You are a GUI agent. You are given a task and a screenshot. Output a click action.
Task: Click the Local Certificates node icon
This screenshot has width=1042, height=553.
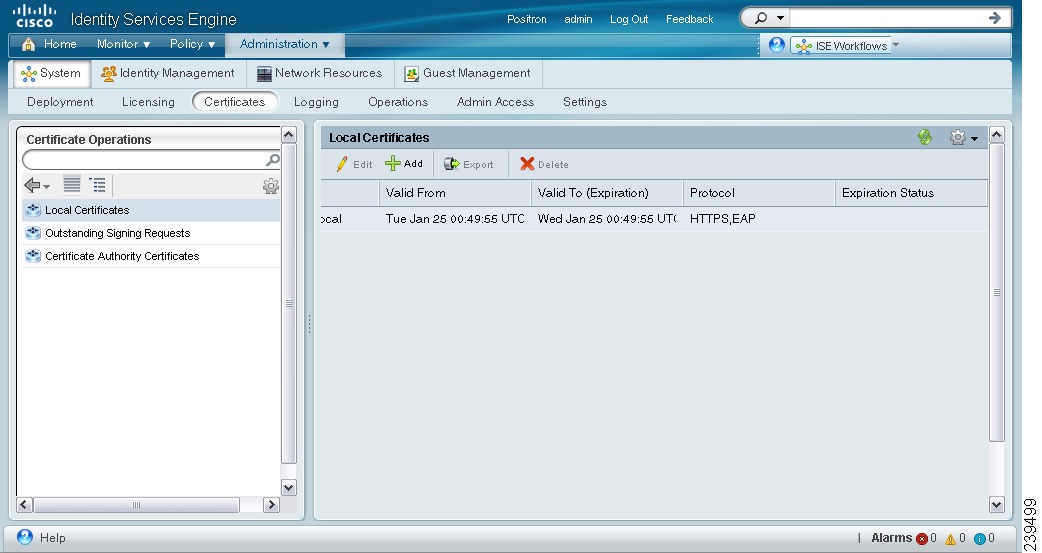[33, 210]
